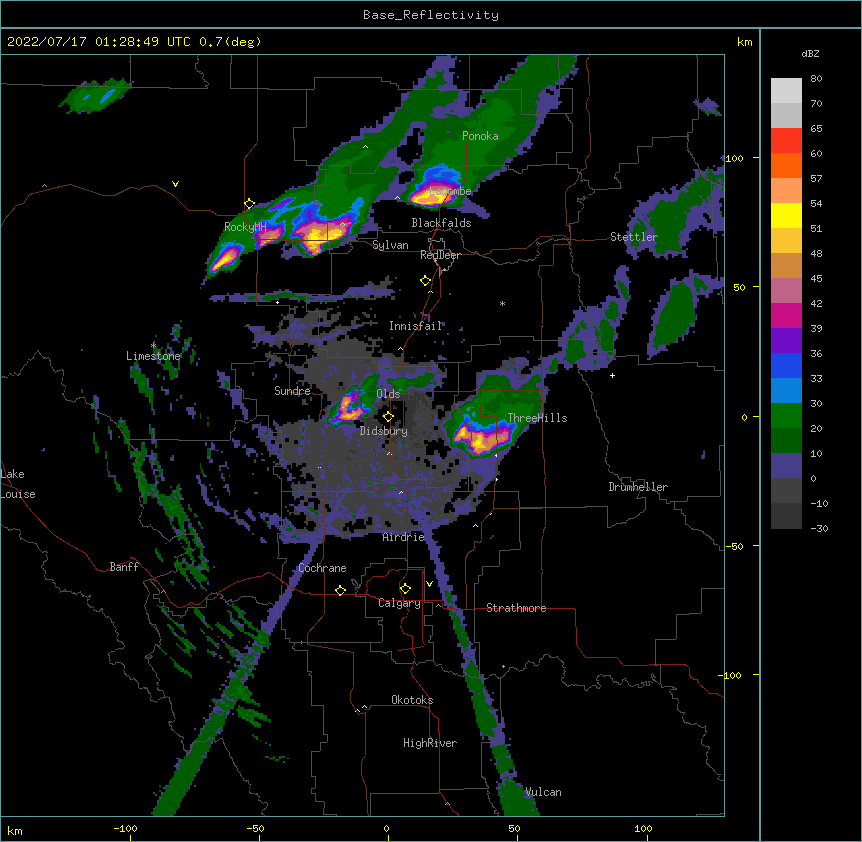Click the asterisk marker above Limestone
The height and width of the screenshot is (842, 862).
(x=153, y=345)
